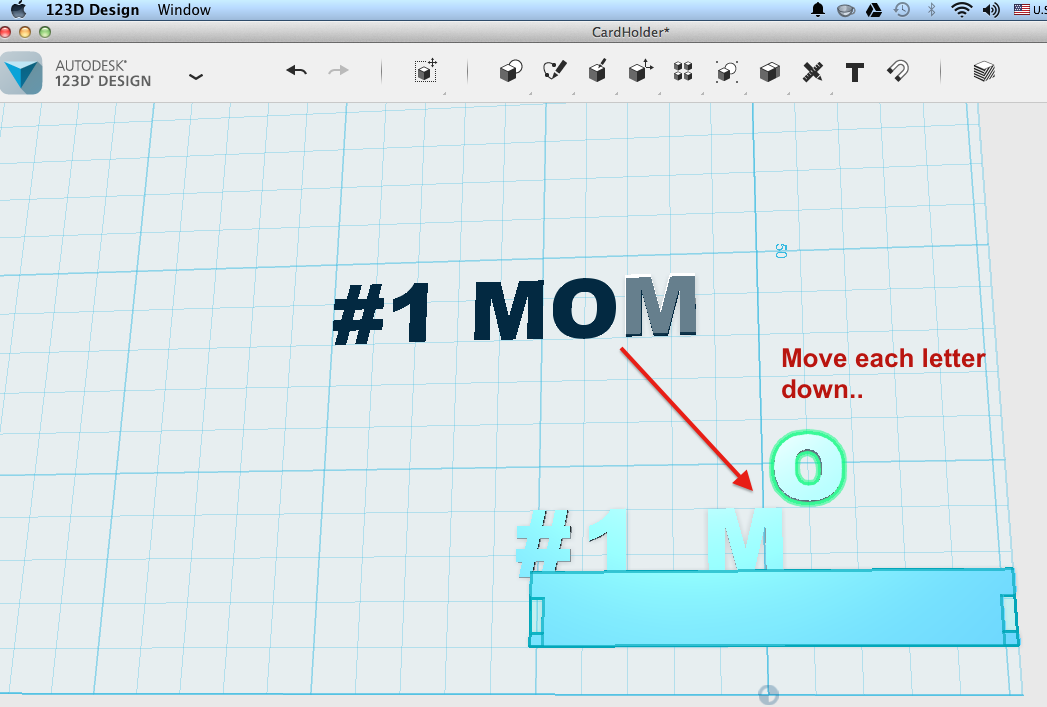Open the Notification bell in menu bar
The height and width of the screenshot is (707, 1047).
tap(817, 9)
